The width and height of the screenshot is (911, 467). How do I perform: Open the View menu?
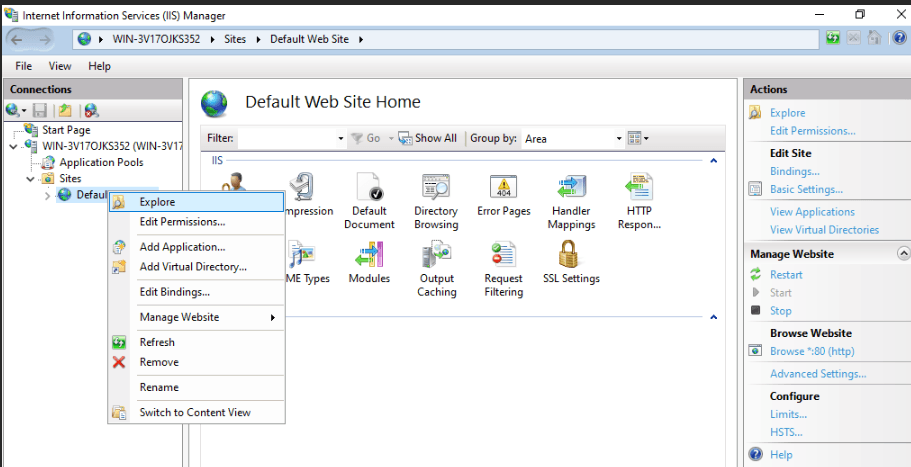[x=60, y=66]
